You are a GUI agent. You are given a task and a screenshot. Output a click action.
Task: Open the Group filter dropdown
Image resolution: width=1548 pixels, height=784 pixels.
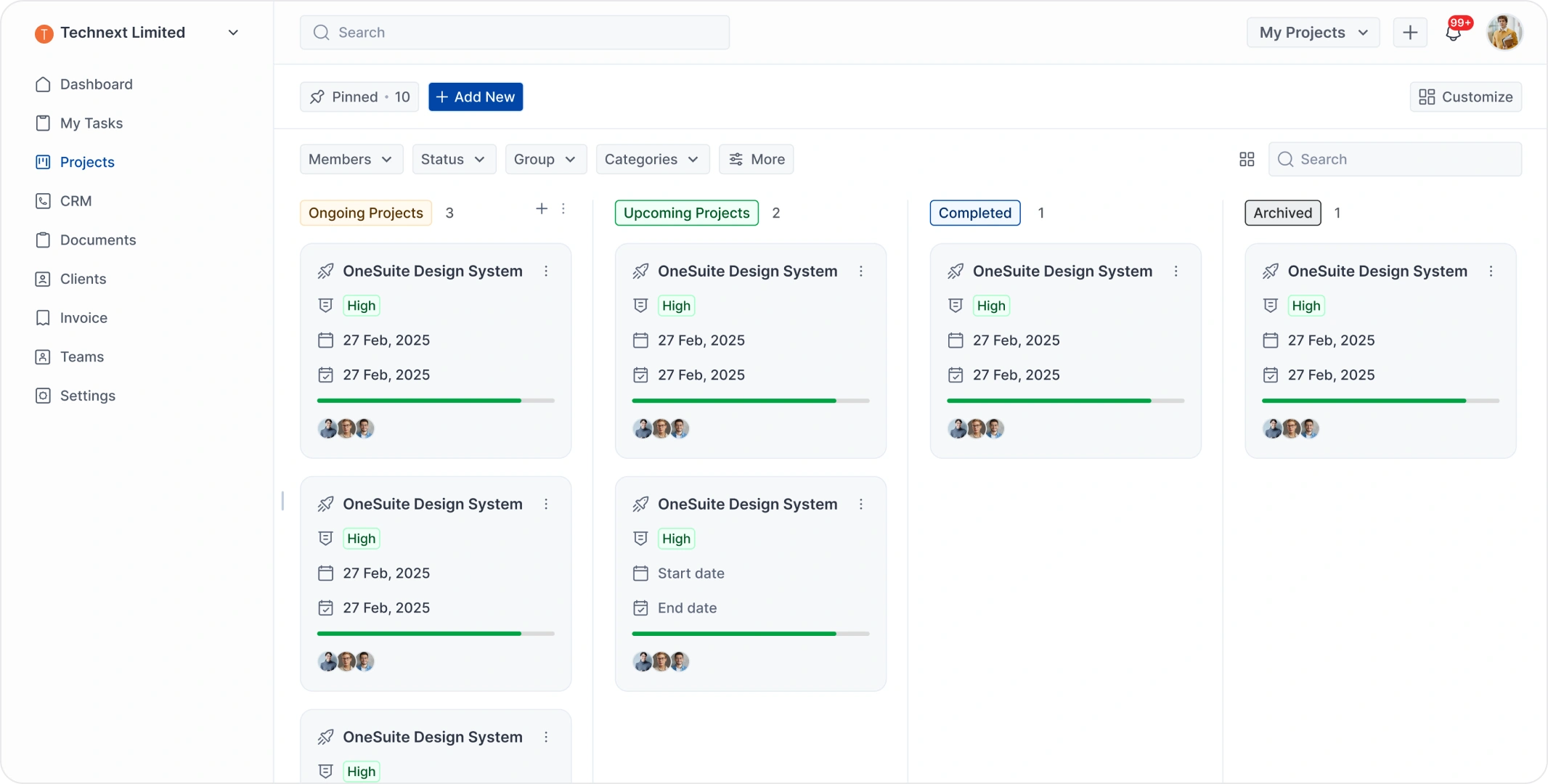(545, 159)
